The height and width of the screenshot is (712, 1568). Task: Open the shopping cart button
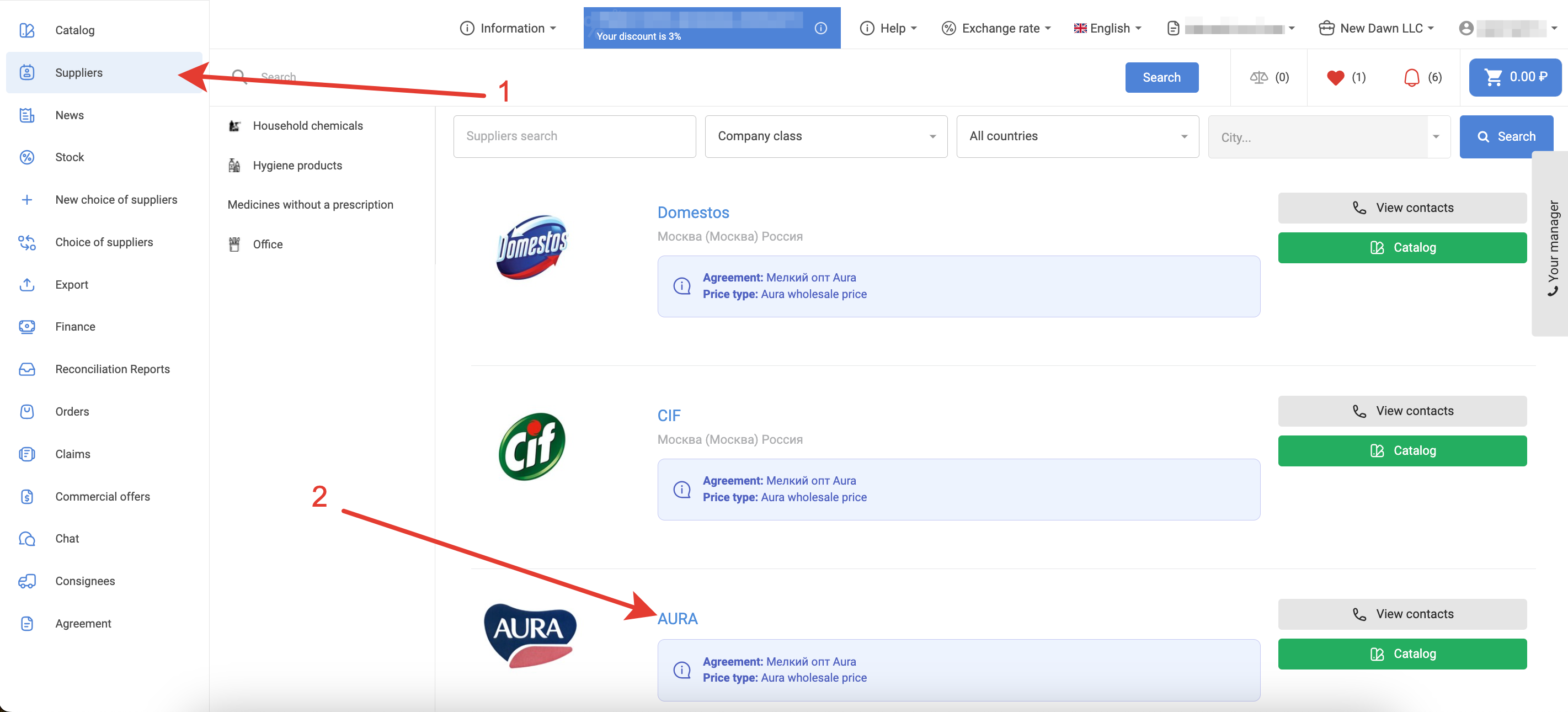coord(1514,77)
